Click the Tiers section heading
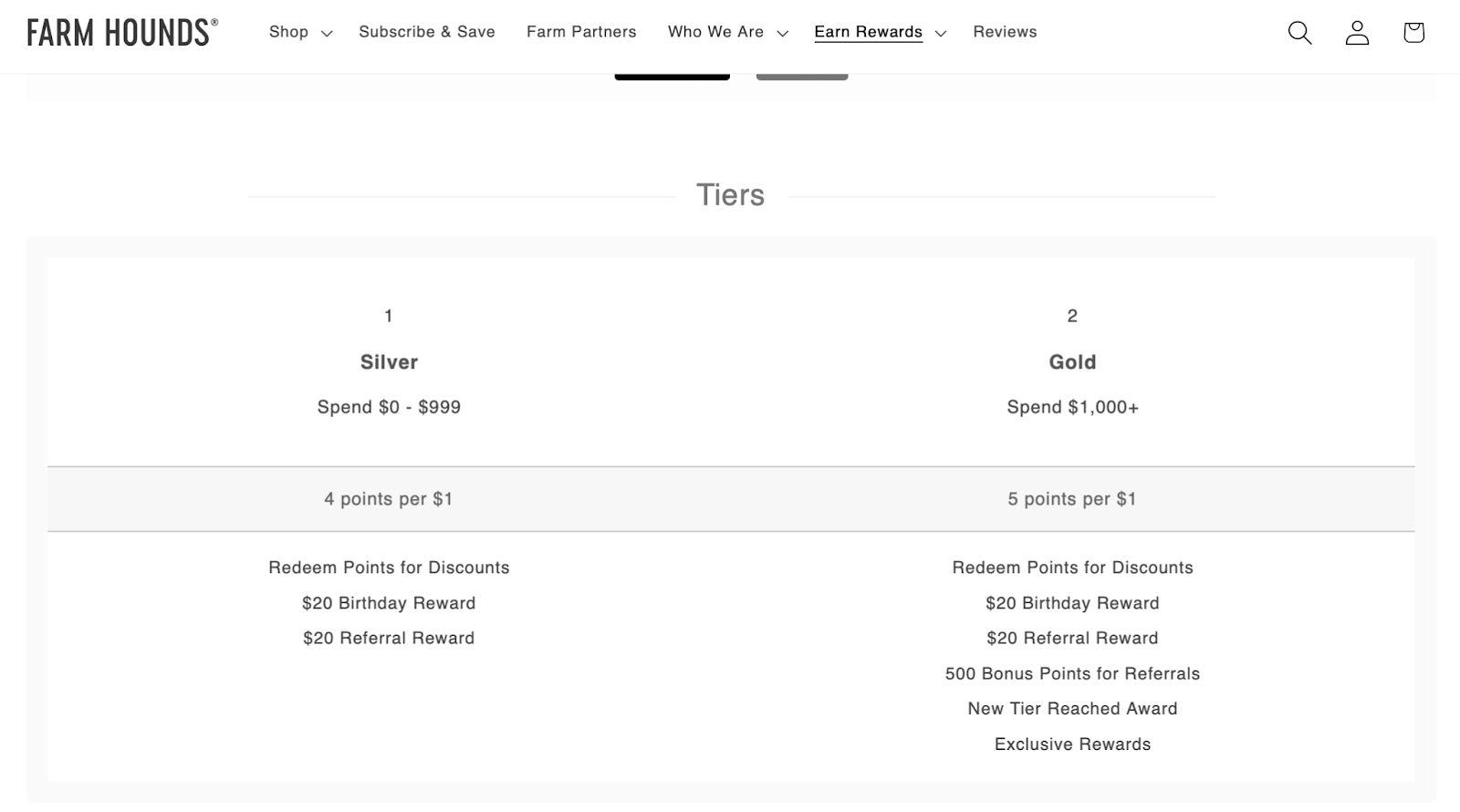1460x812 pixels. [x=730, y=194]
